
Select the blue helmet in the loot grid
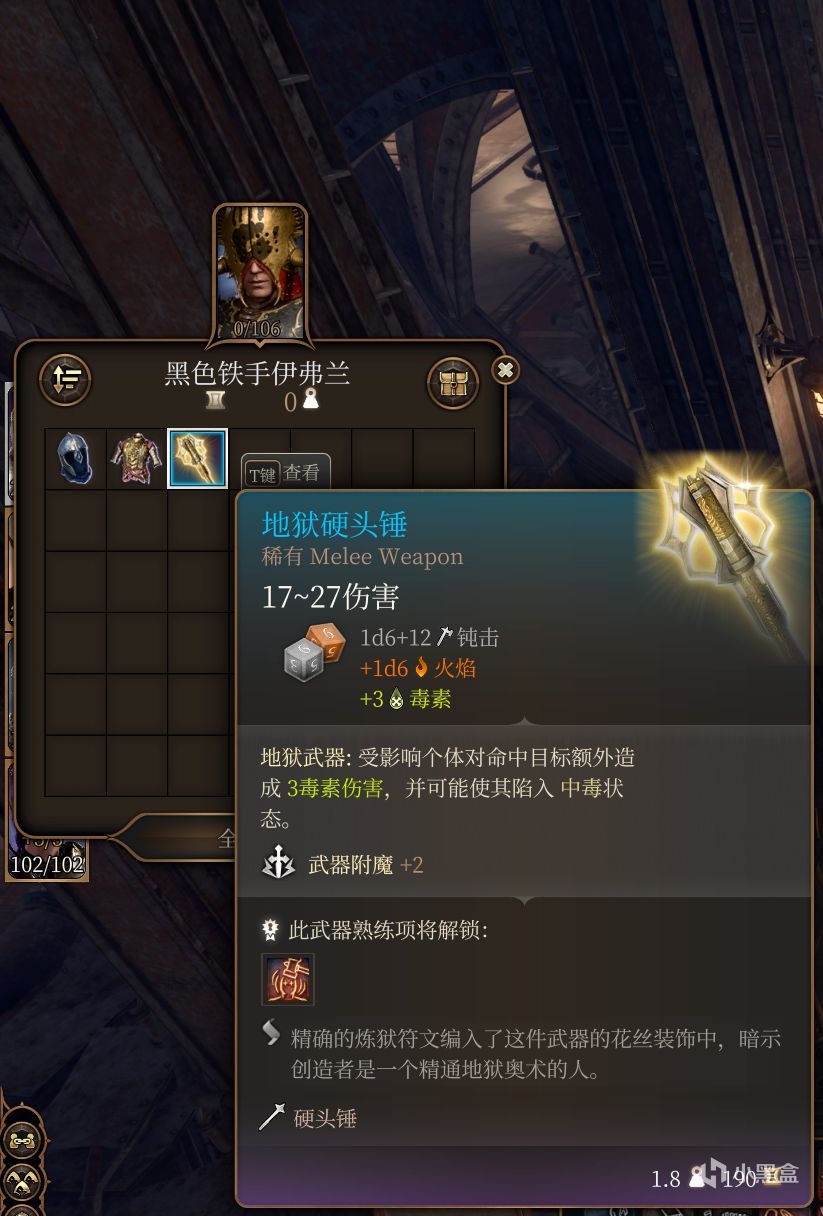(75, 459)
